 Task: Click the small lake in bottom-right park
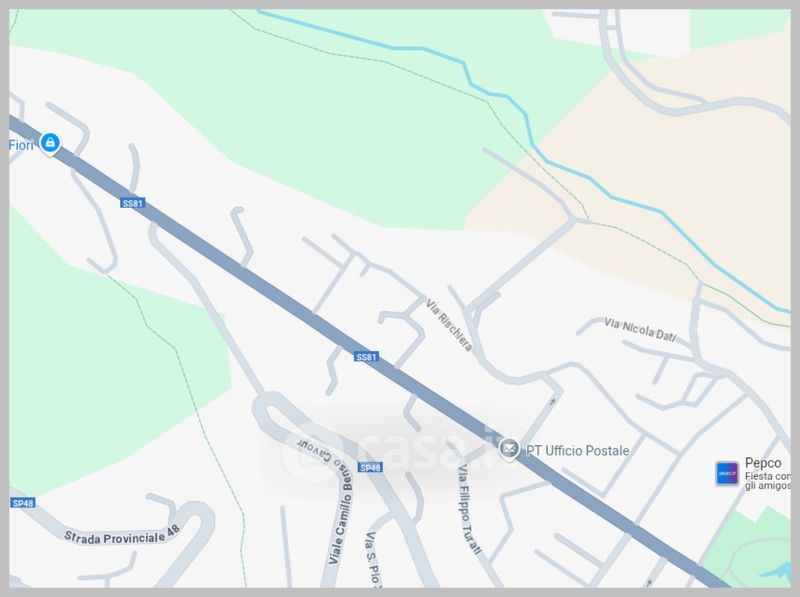pos(776,570)
